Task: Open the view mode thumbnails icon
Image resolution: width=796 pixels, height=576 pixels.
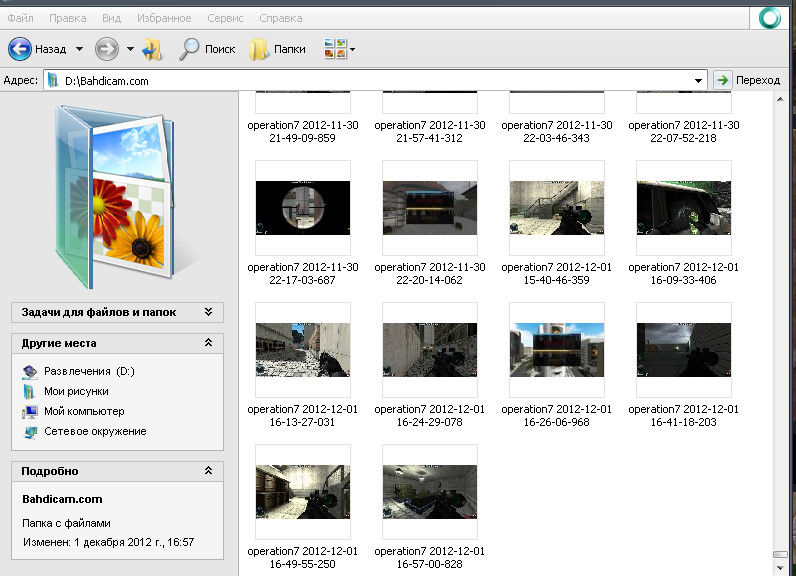Action: pyautogui.click(x=335, y=49)
